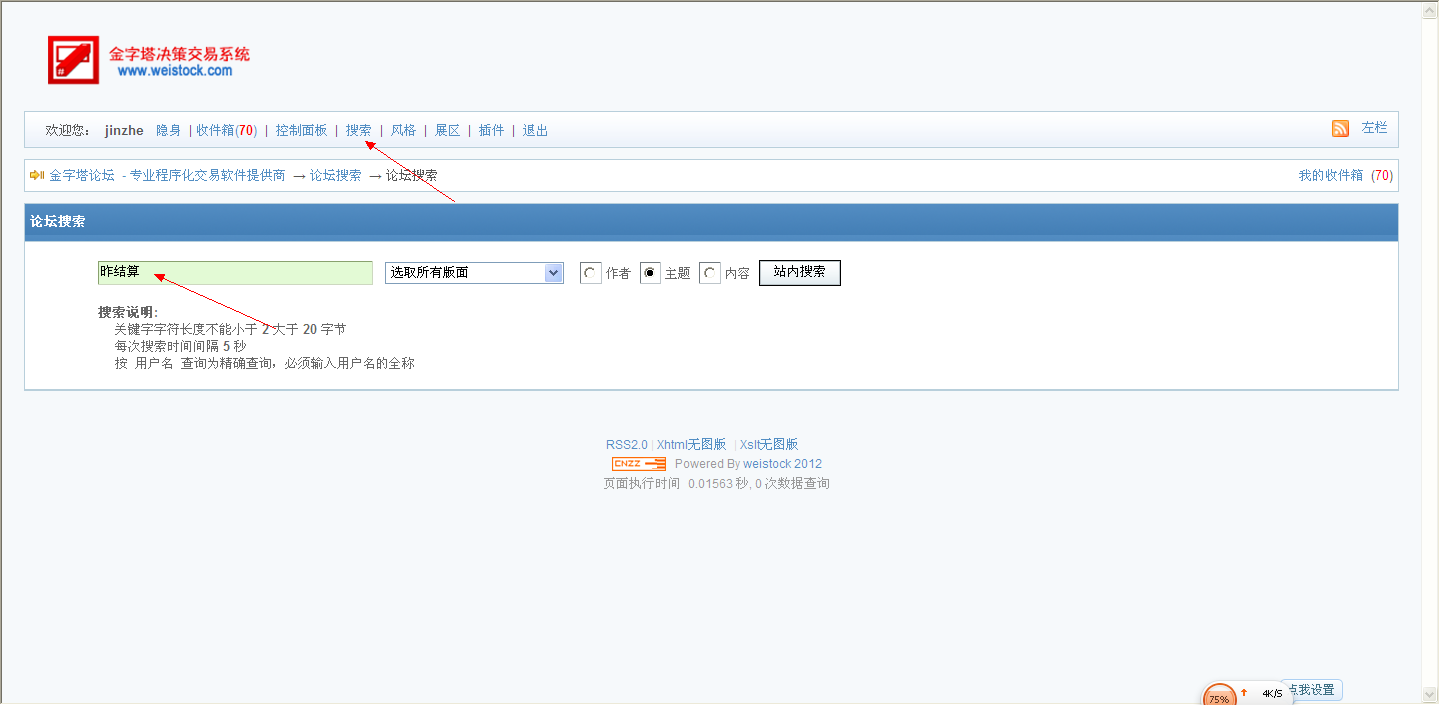
Task: Select the 内容 radio button
Action: [x=710, y=273]
